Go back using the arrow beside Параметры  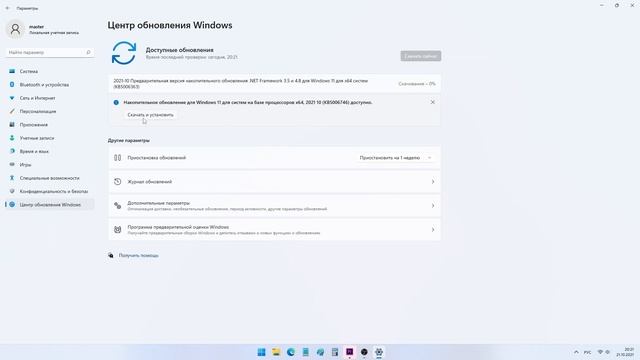[7, 8]
